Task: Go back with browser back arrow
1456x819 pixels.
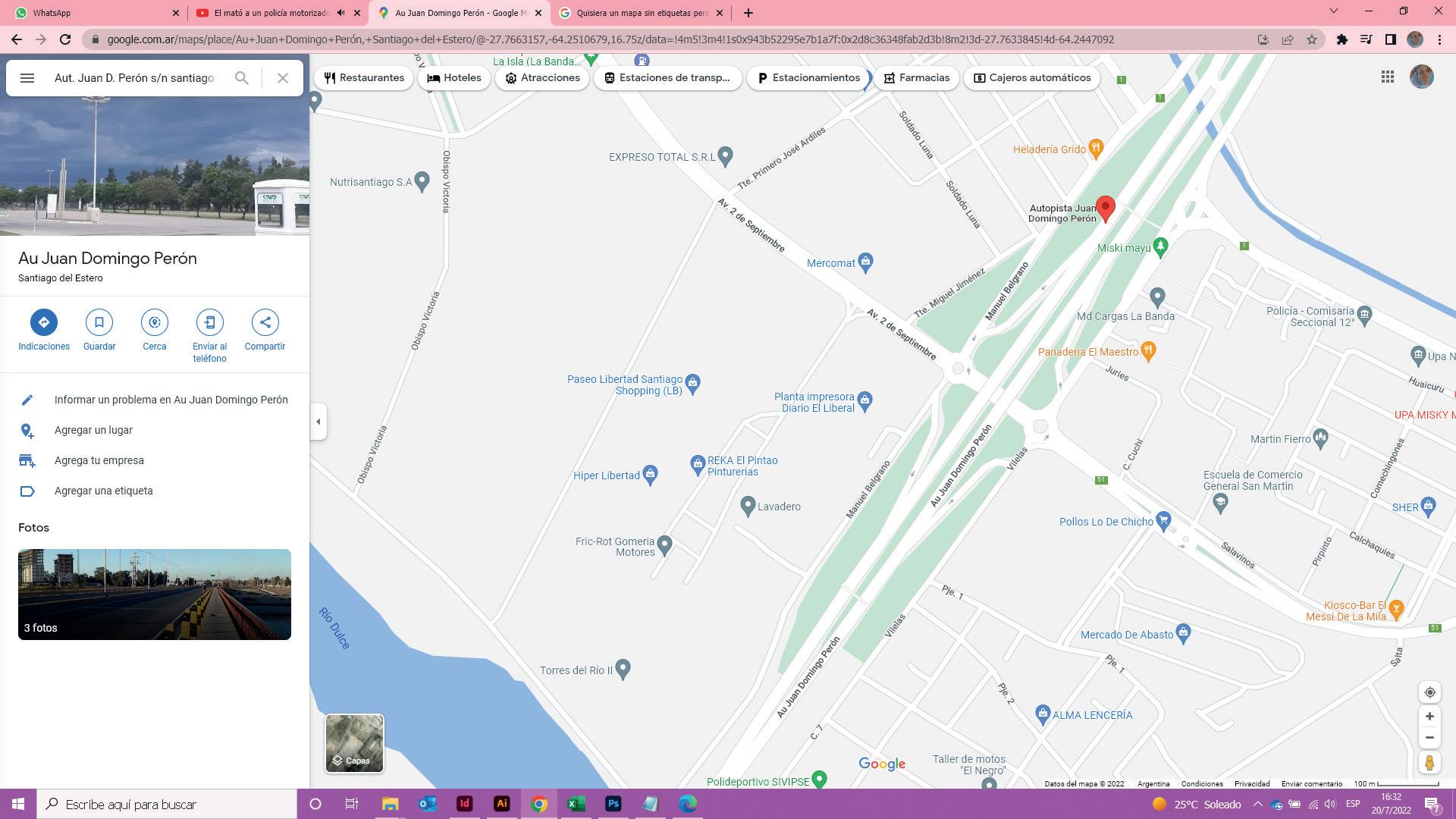Action: (x=17, y=39)
